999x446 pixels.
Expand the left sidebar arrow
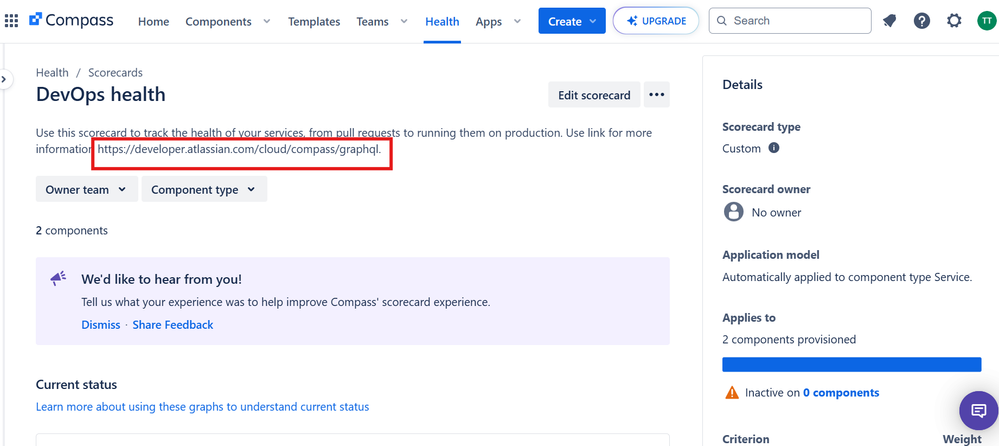[4, 80]
